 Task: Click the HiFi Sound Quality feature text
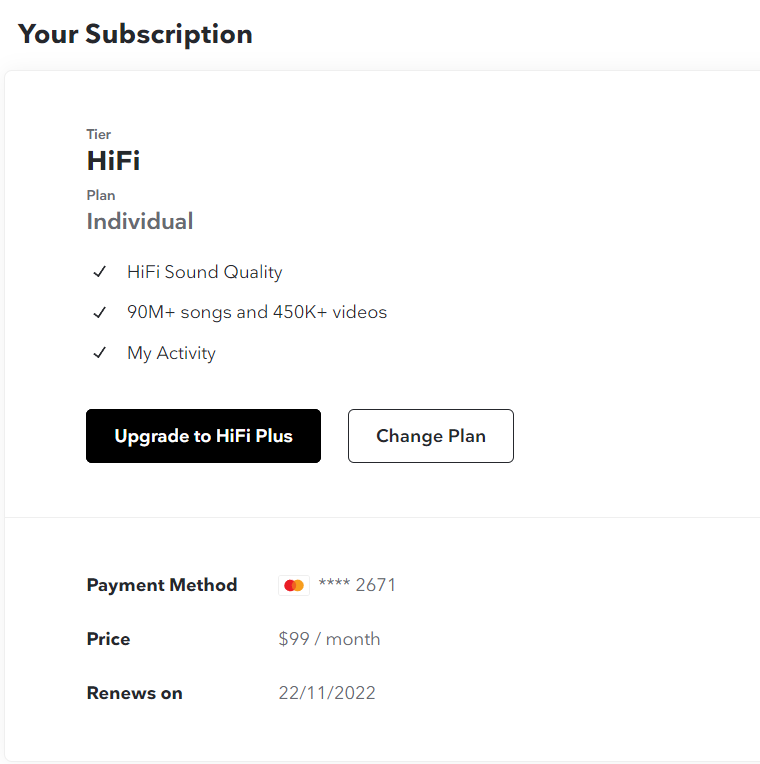click(x=205, y=272)
